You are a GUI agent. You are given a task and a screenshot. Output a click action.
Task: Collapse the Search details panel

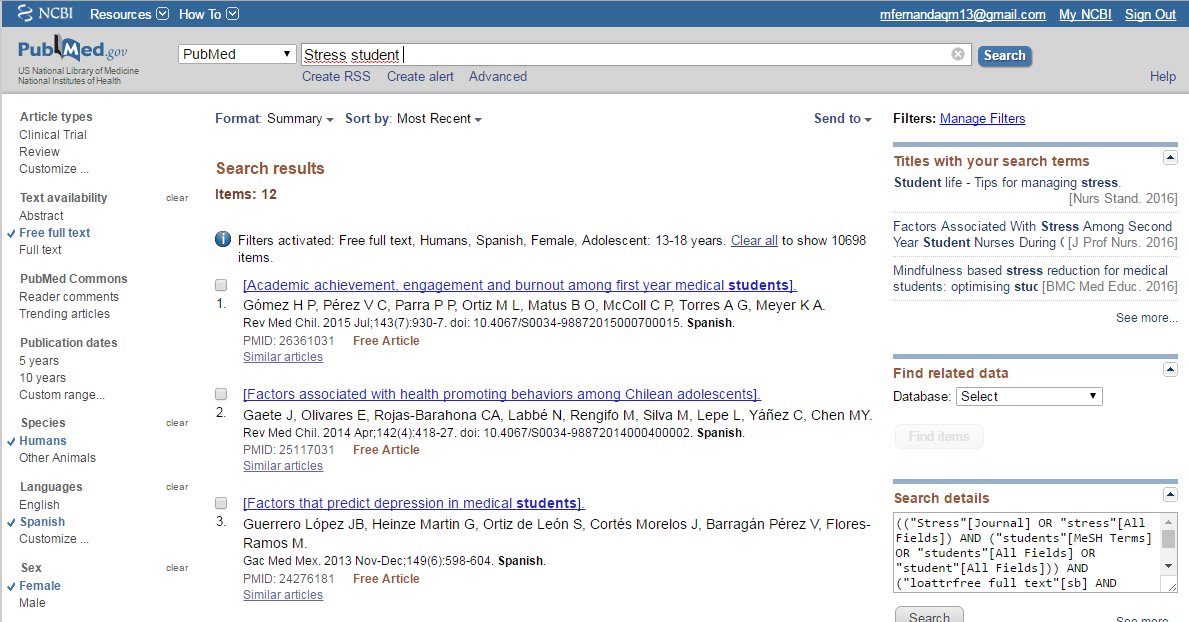coord(1170,495)
